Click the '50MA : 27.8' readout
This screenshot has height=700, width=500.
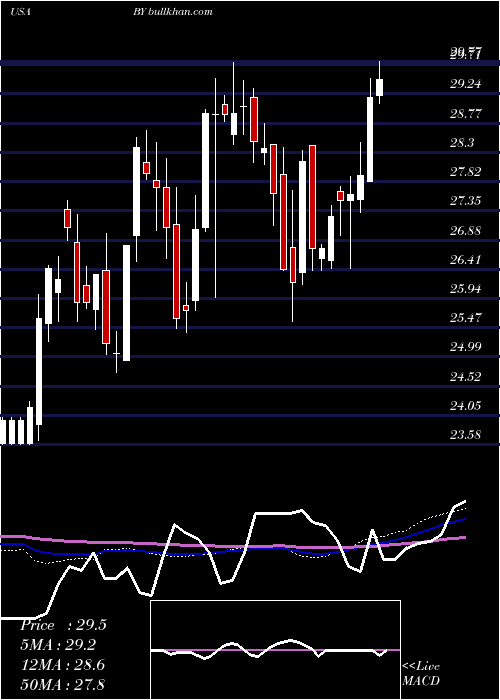62,684
